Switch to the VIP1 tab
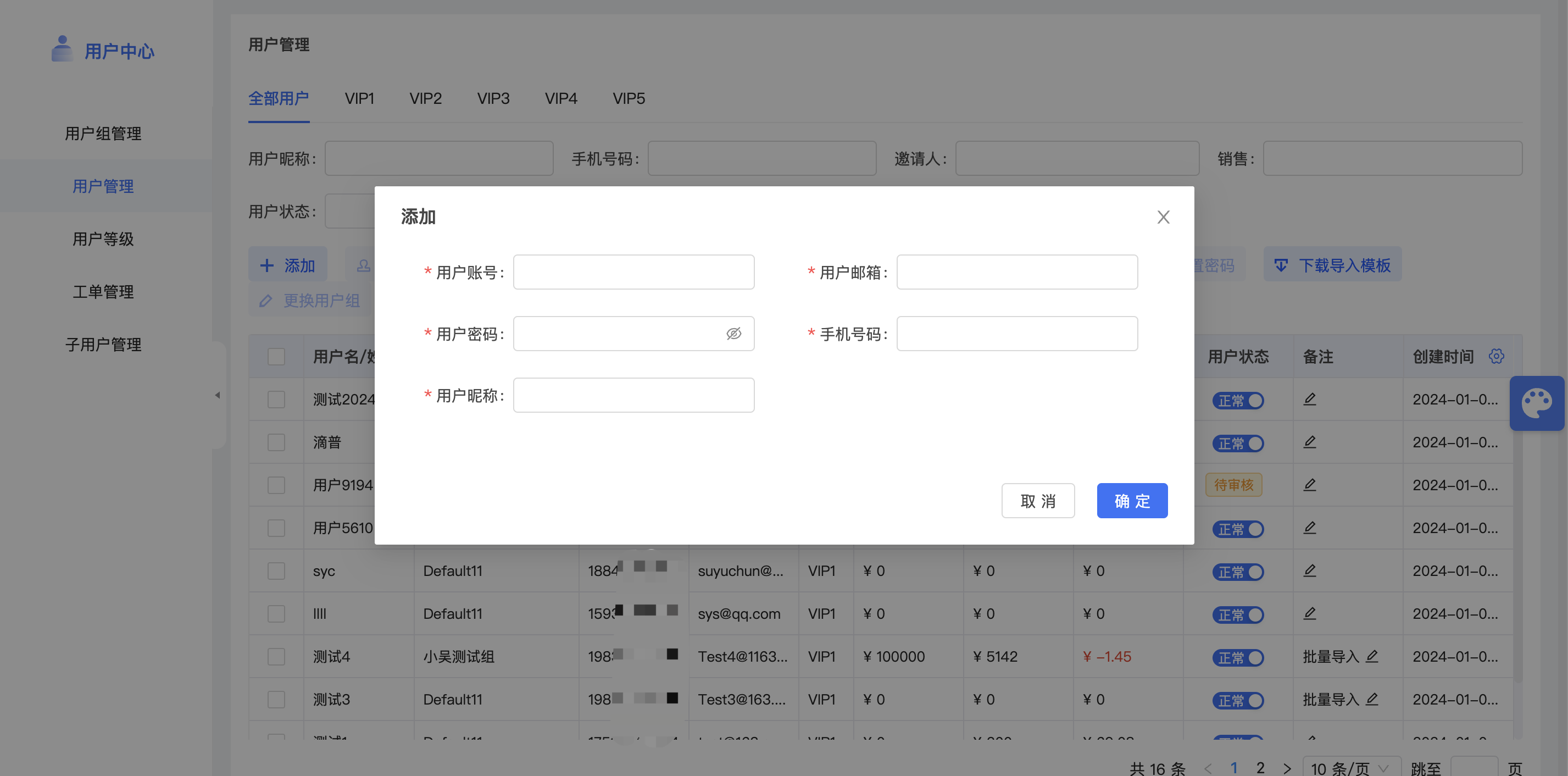The width and height of the screenshot is (1568, 776). [x=359, y=98]
